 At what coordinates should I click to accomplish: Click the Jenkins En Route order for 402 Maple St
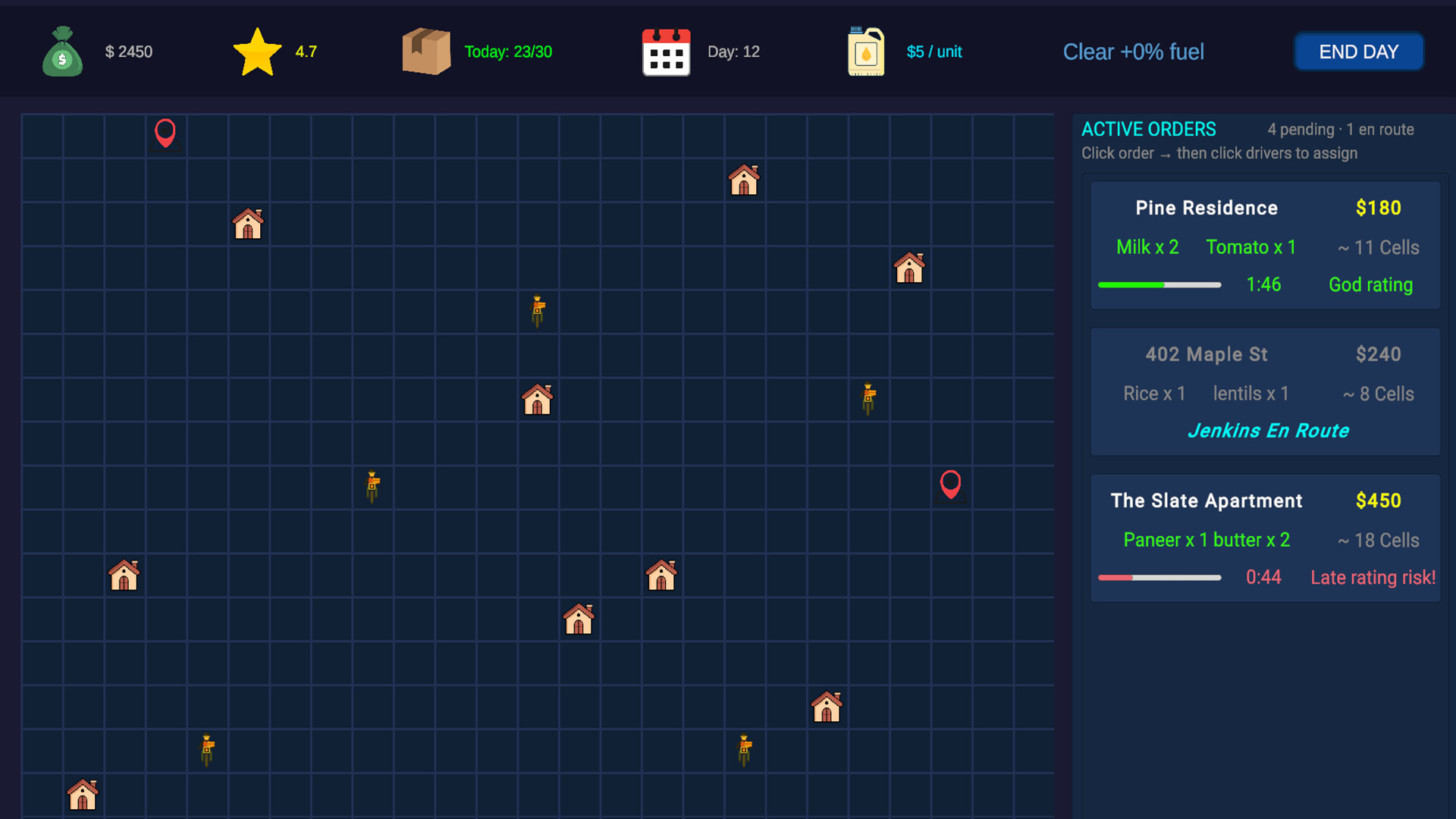(x=1264, y=392)
